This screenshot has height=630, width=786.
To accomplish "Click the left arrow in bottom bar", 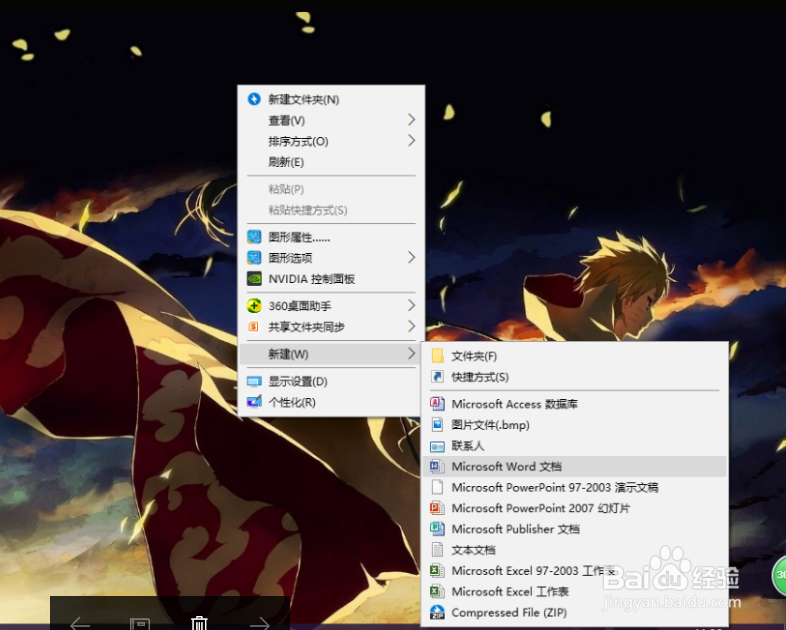I will click(80, 624).
